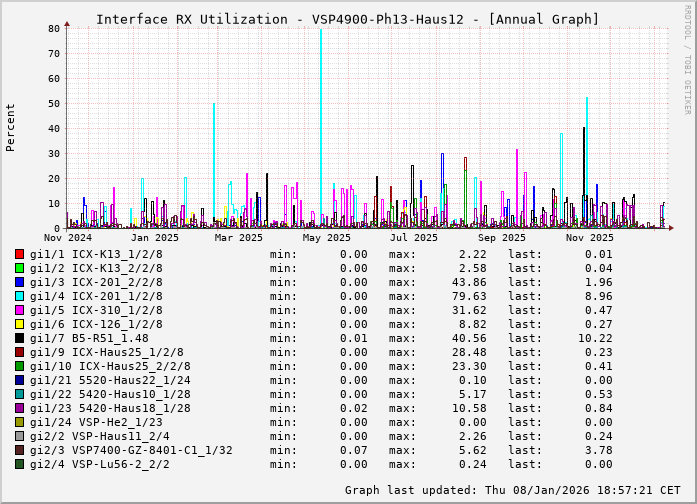Click the gi2/3 VSP7400-GZ-8401-C1_1/32 legend label
The image size is (697, 504).
[131, 450]
